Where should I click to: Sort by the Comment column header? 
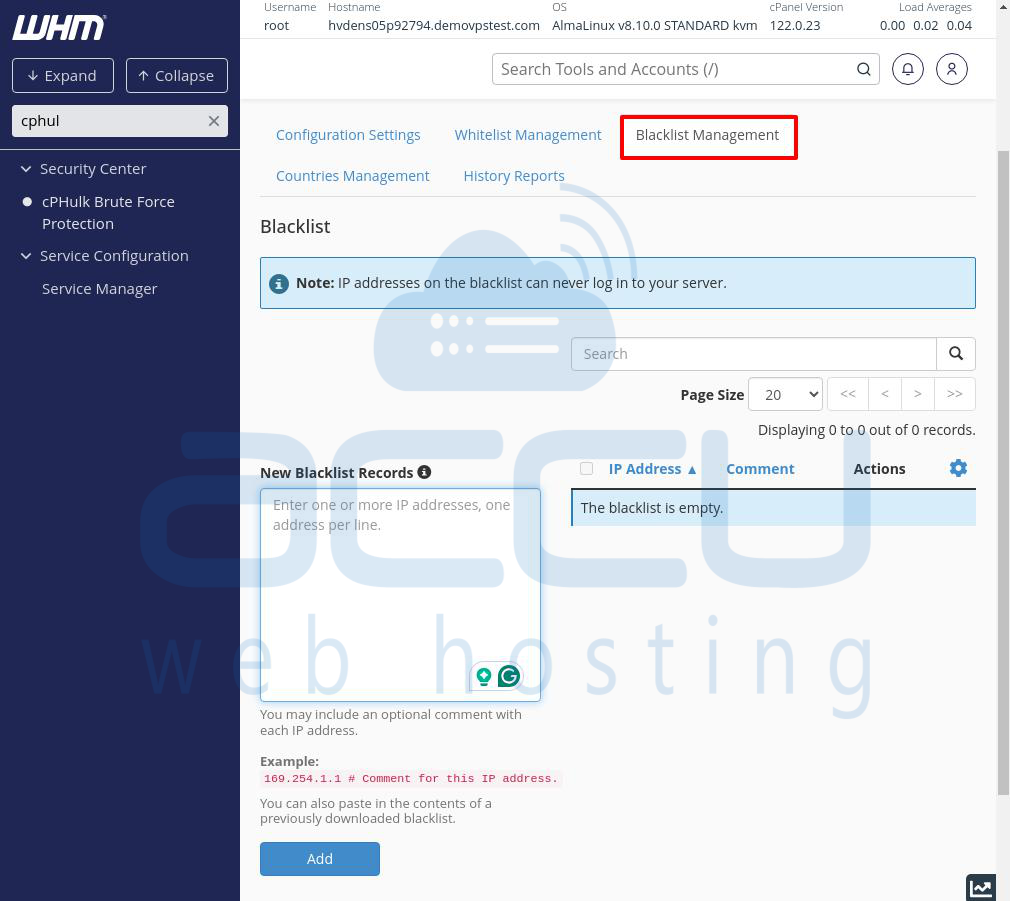(760, 469)
